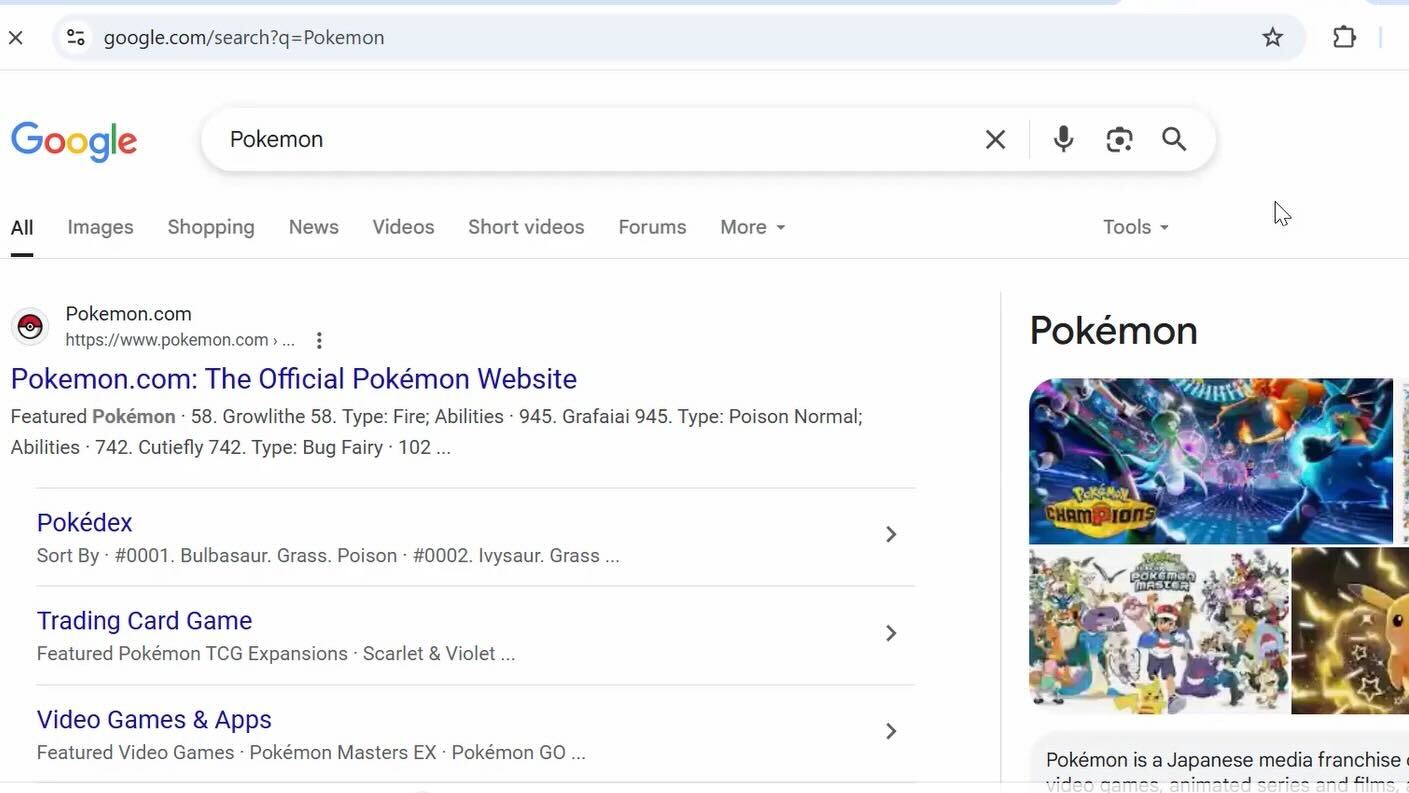Screen dimensions: 1409x793
Task: Expand the More dropdown
Action: click(752, 227)
